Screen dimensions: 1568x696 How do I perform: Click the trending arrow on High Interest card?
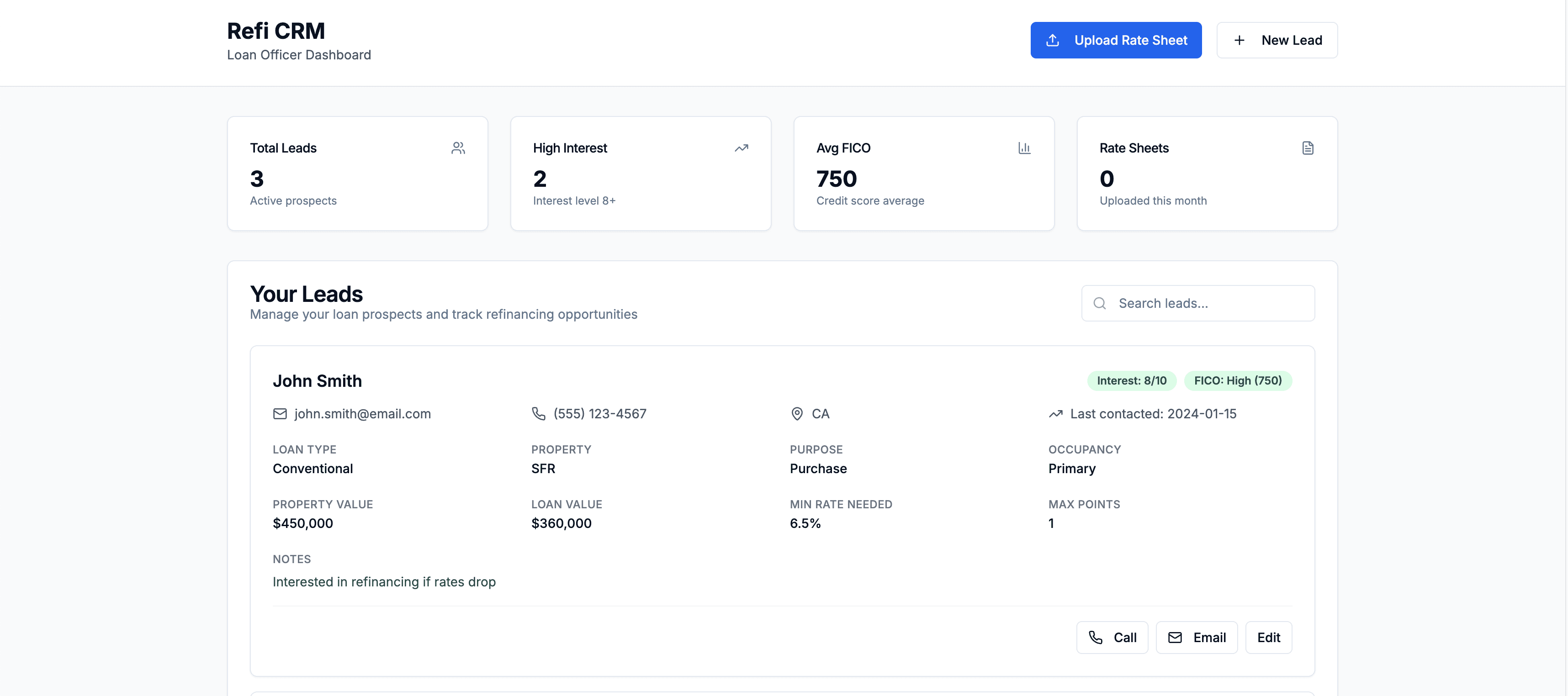point(742,147)
